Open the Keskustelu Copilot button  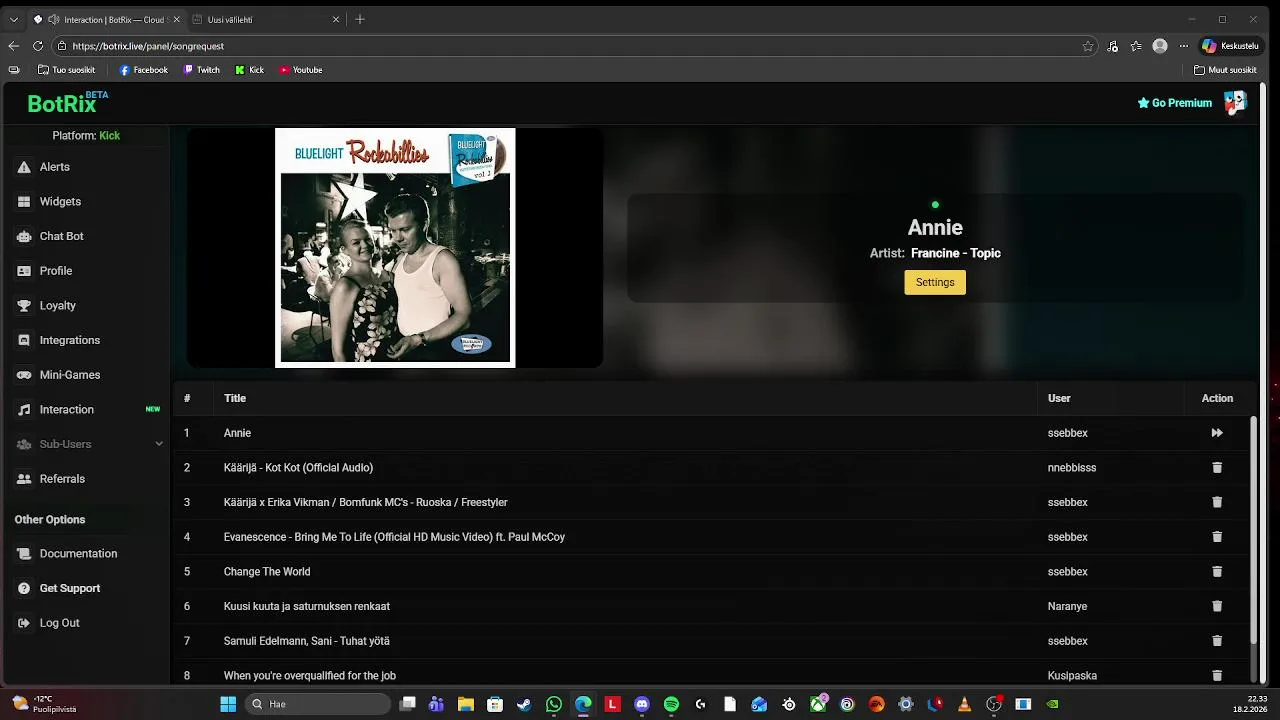pos(1231,46)
